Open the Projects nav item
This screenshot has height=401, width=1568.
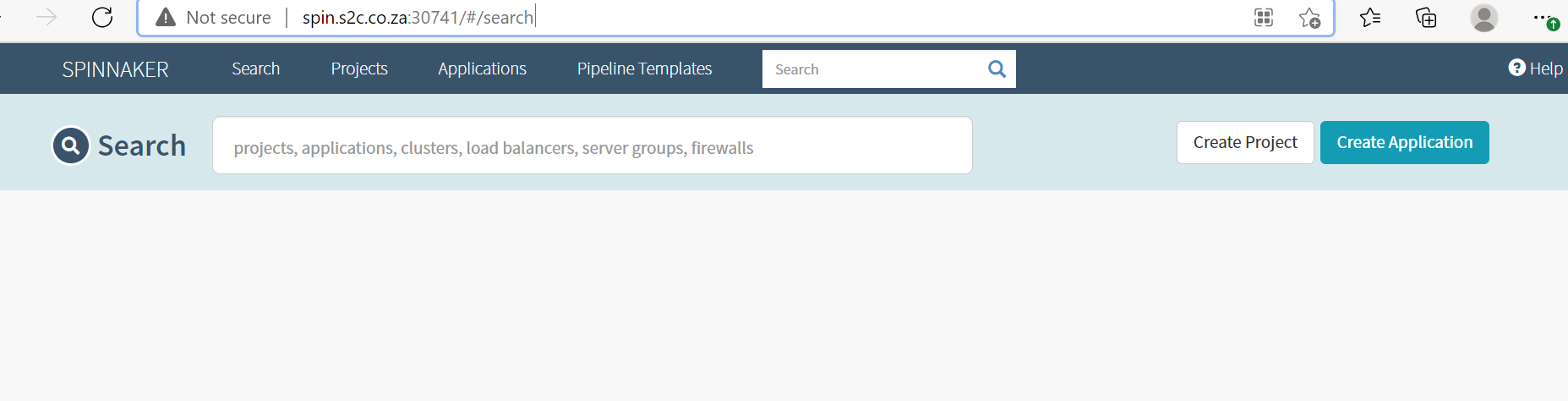click(x=359, y=69)
